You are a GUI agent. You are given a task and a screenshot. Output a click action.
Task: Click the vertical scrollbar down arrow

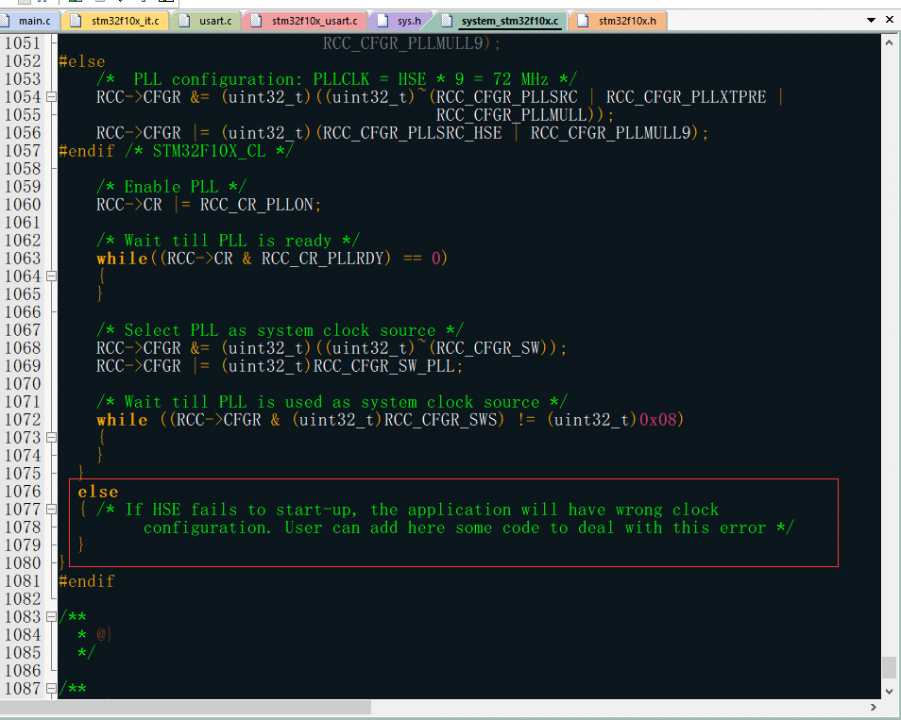tap(890, 691)
